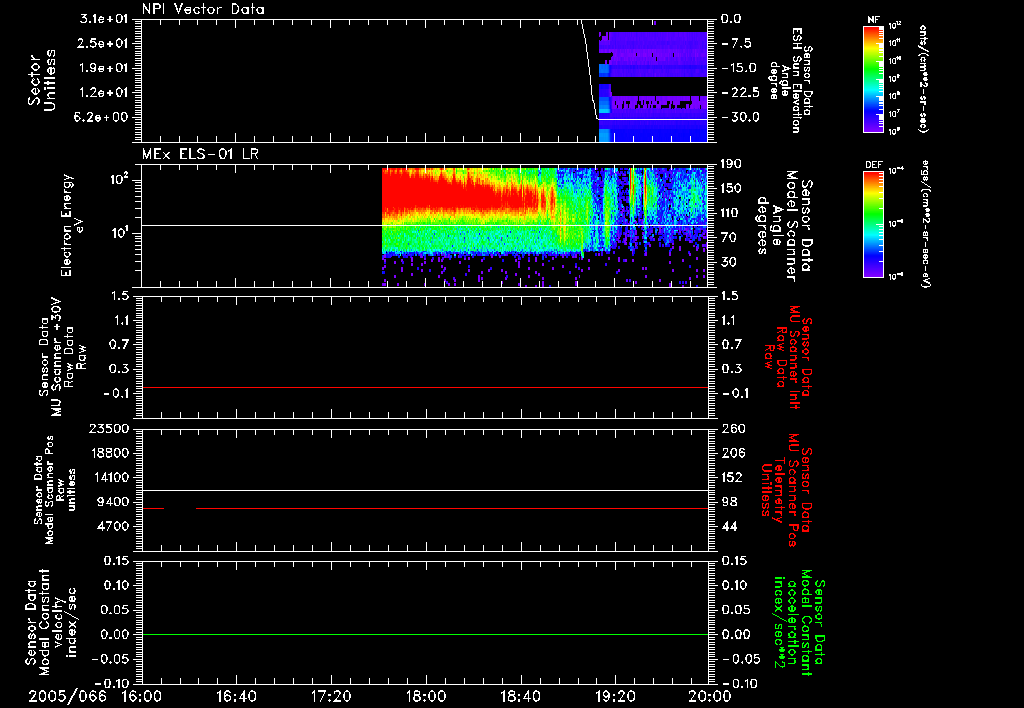
Task: Click the 10² electron energy tick label
Action: tap(120, 179)
